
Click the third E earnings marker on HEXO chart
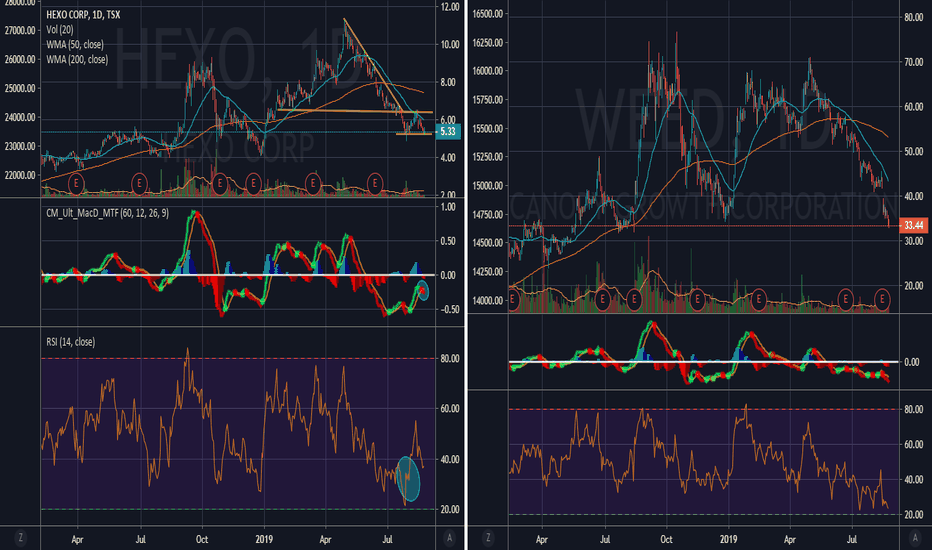219,184
